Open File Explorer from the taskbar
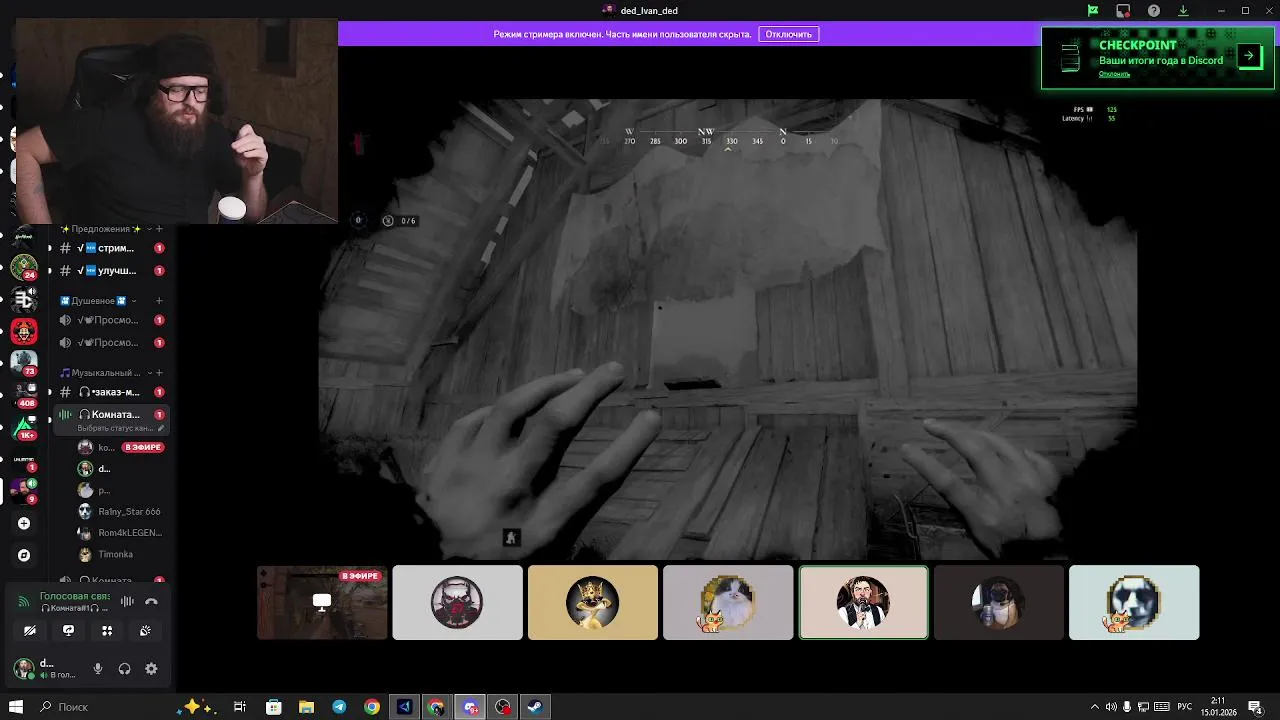This screenshot has height=720, width=1280. [x=306, y=707]
